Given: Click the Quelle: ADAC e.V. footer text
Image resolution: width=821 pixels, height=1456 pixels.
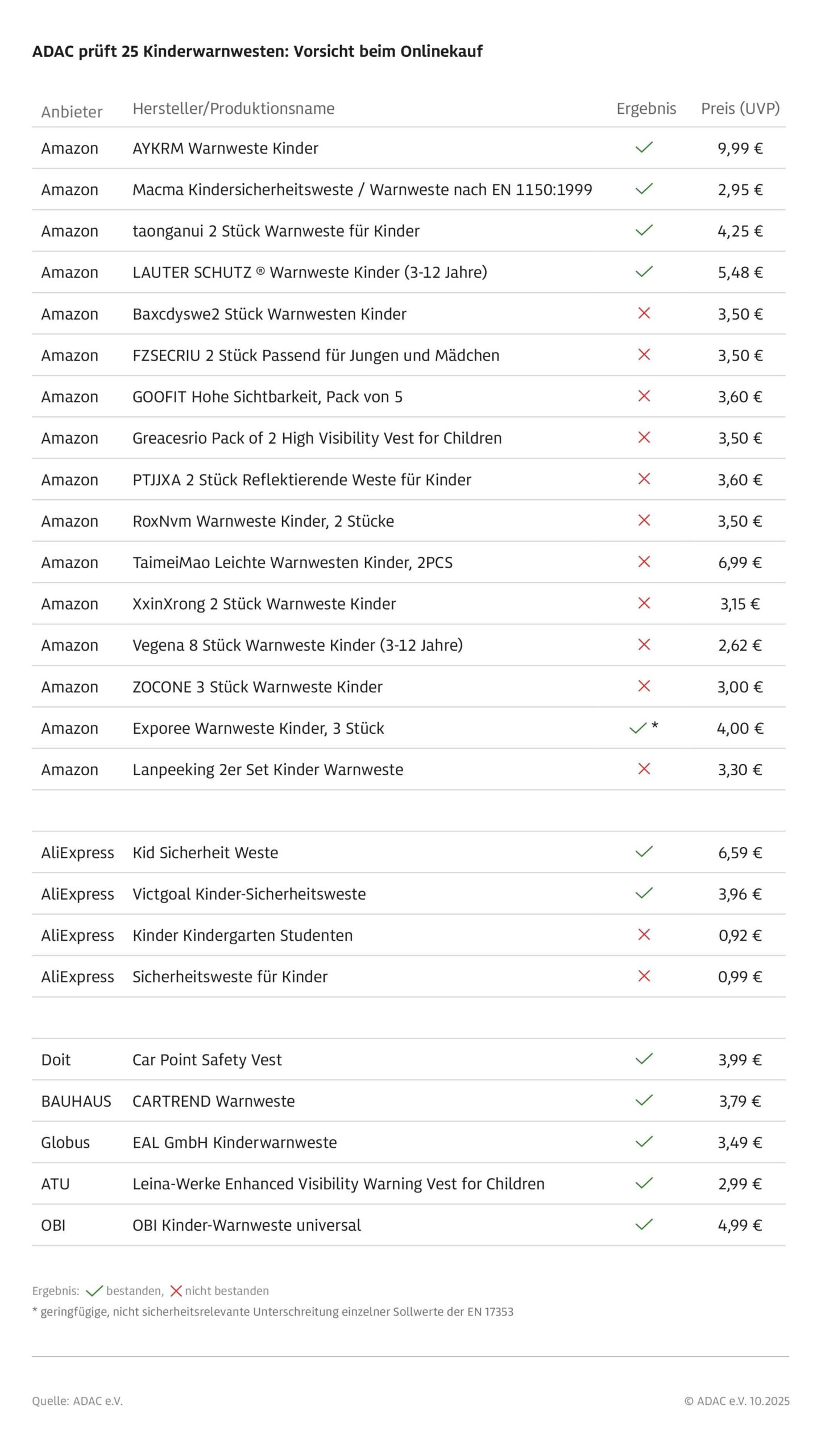Looking at the screenshot, I should (x=77, y=1401).
